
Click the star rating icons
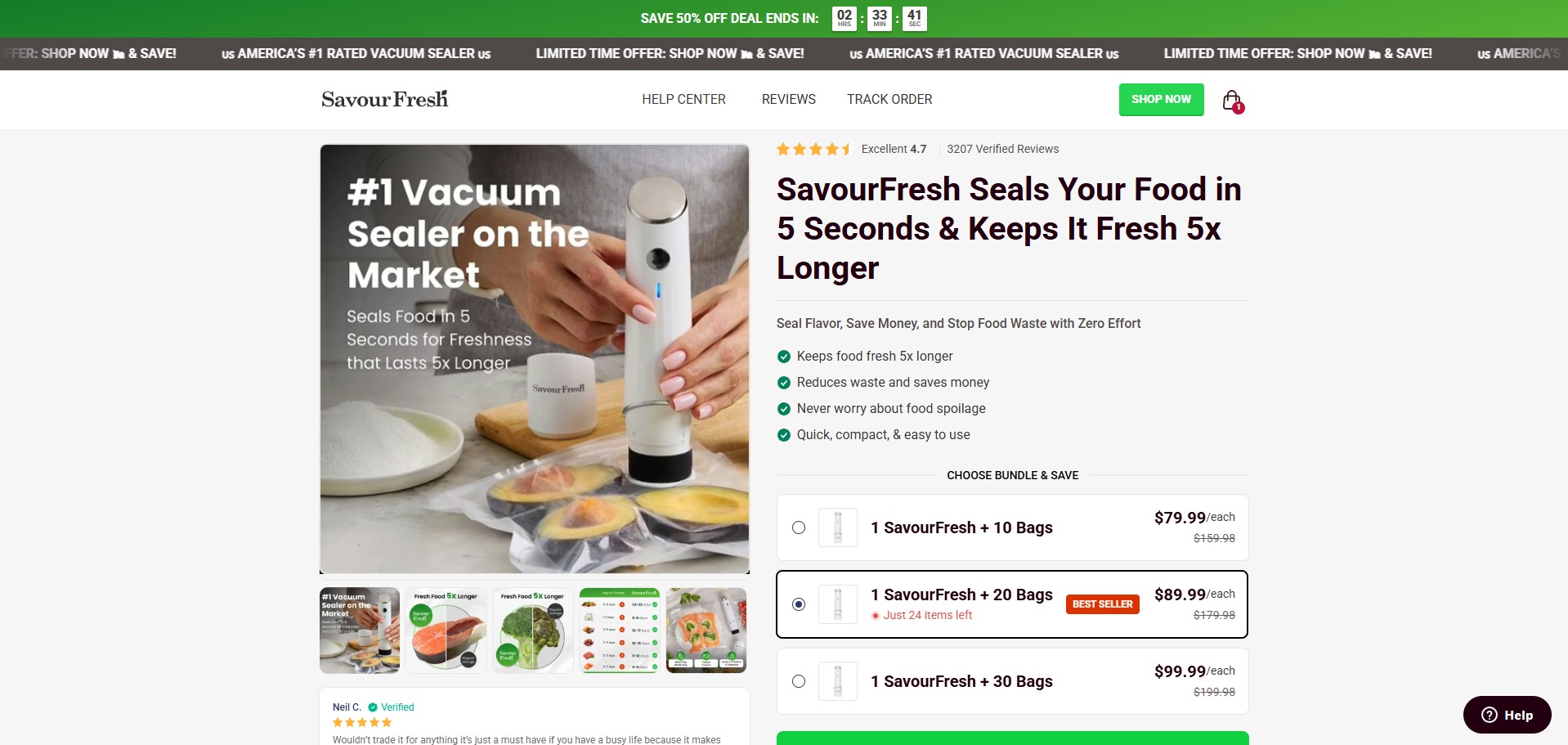click(x=813, y=149)
